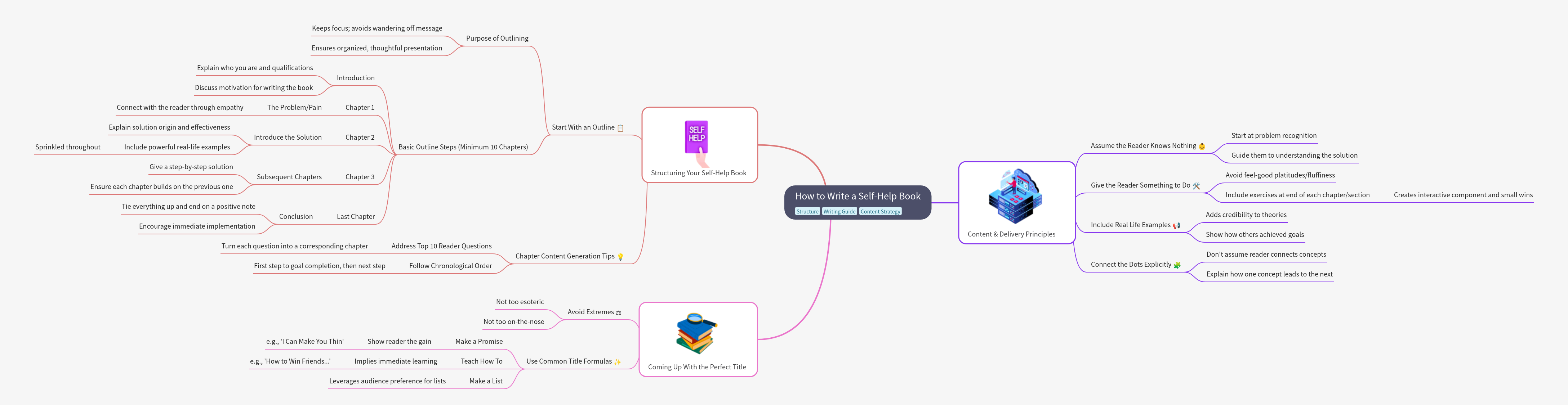Click the Introduce the Solution node
This screenshot has height=405, width=1568.
[x=287, y=138]
